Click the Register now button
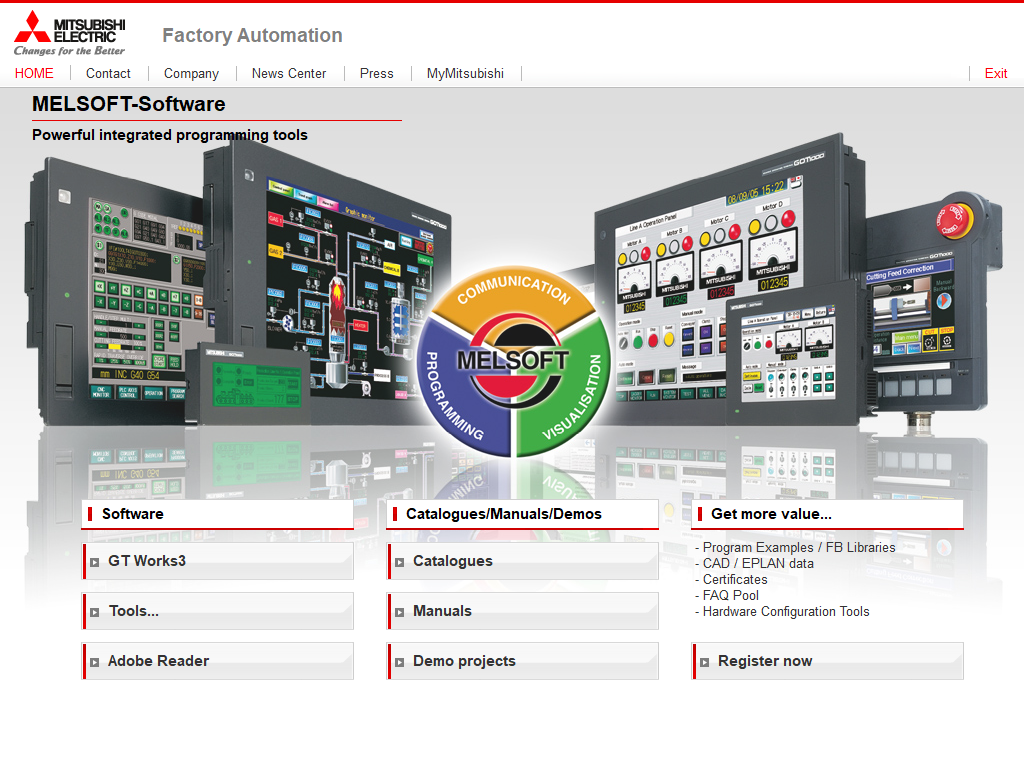The width and height of the screenshot is (1024, 768). pos(827,661)
